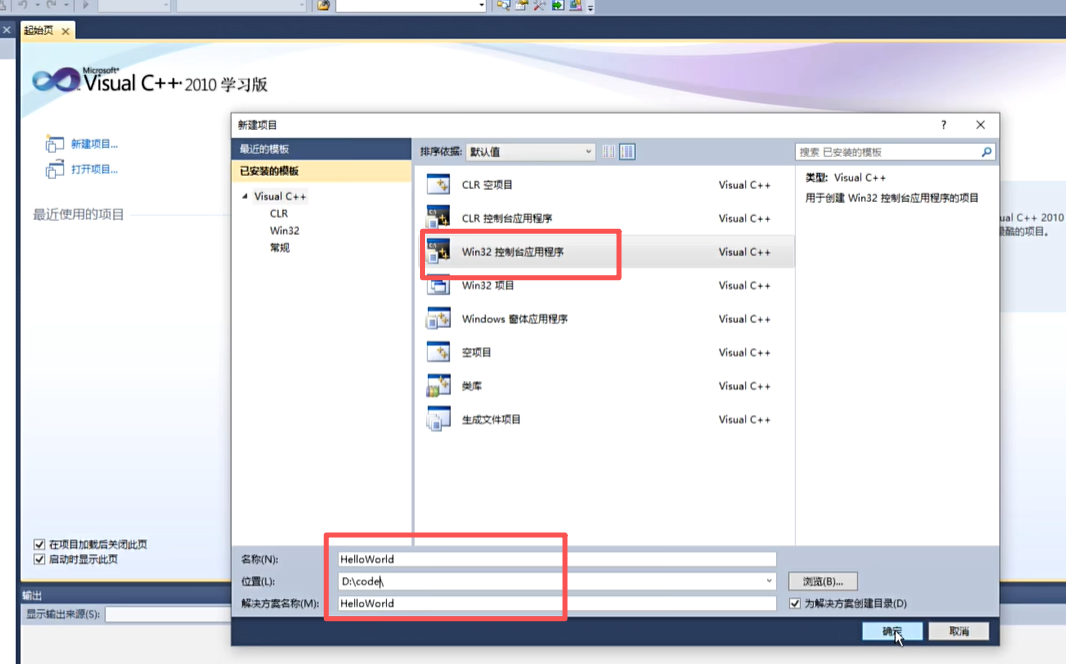The image size is (1066, 664).
Task: Select the CLR 空项目 template icon
Action: 439,184
